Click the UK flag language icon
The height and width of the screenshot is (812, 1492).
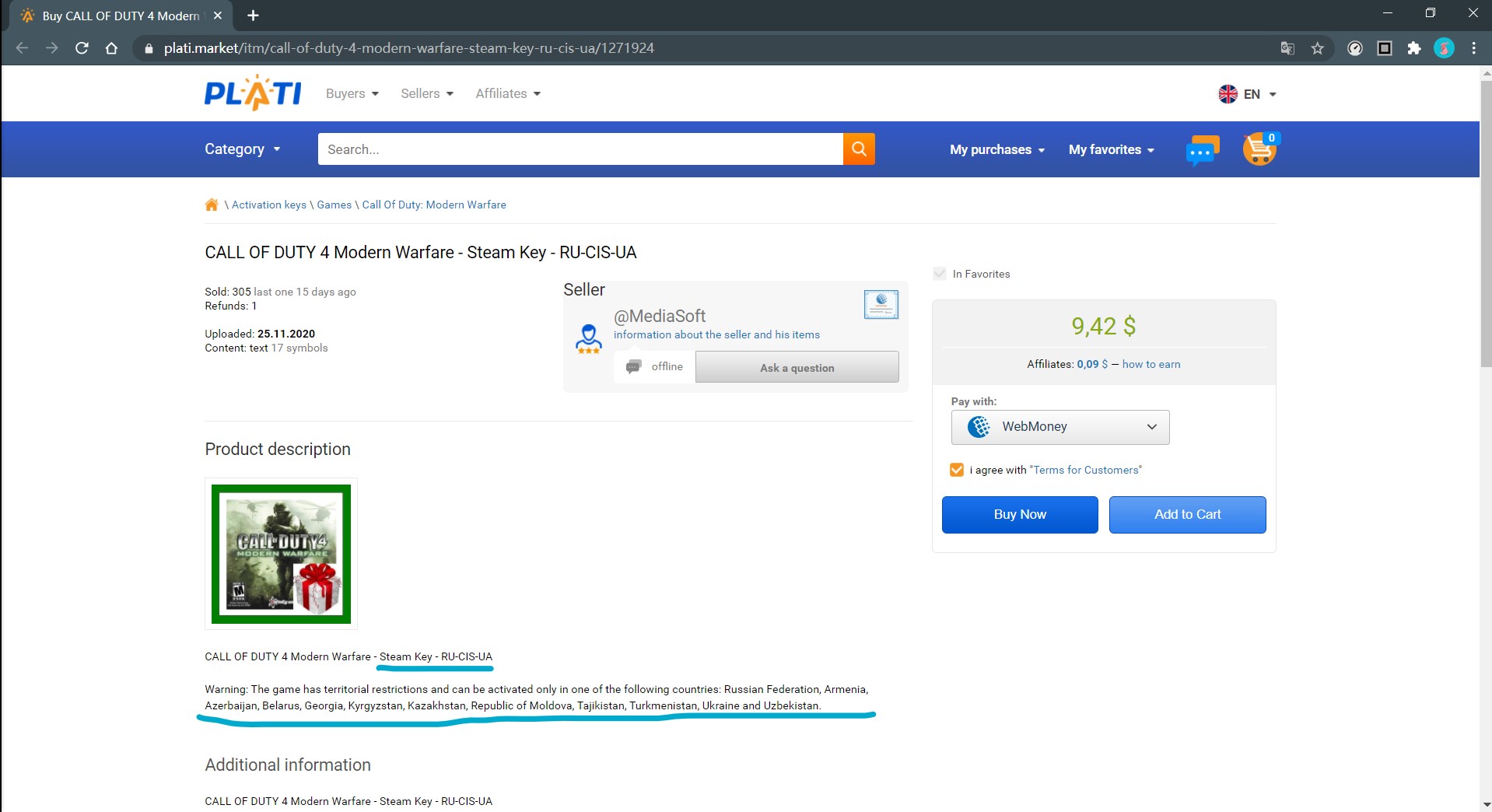point(1228,94)
